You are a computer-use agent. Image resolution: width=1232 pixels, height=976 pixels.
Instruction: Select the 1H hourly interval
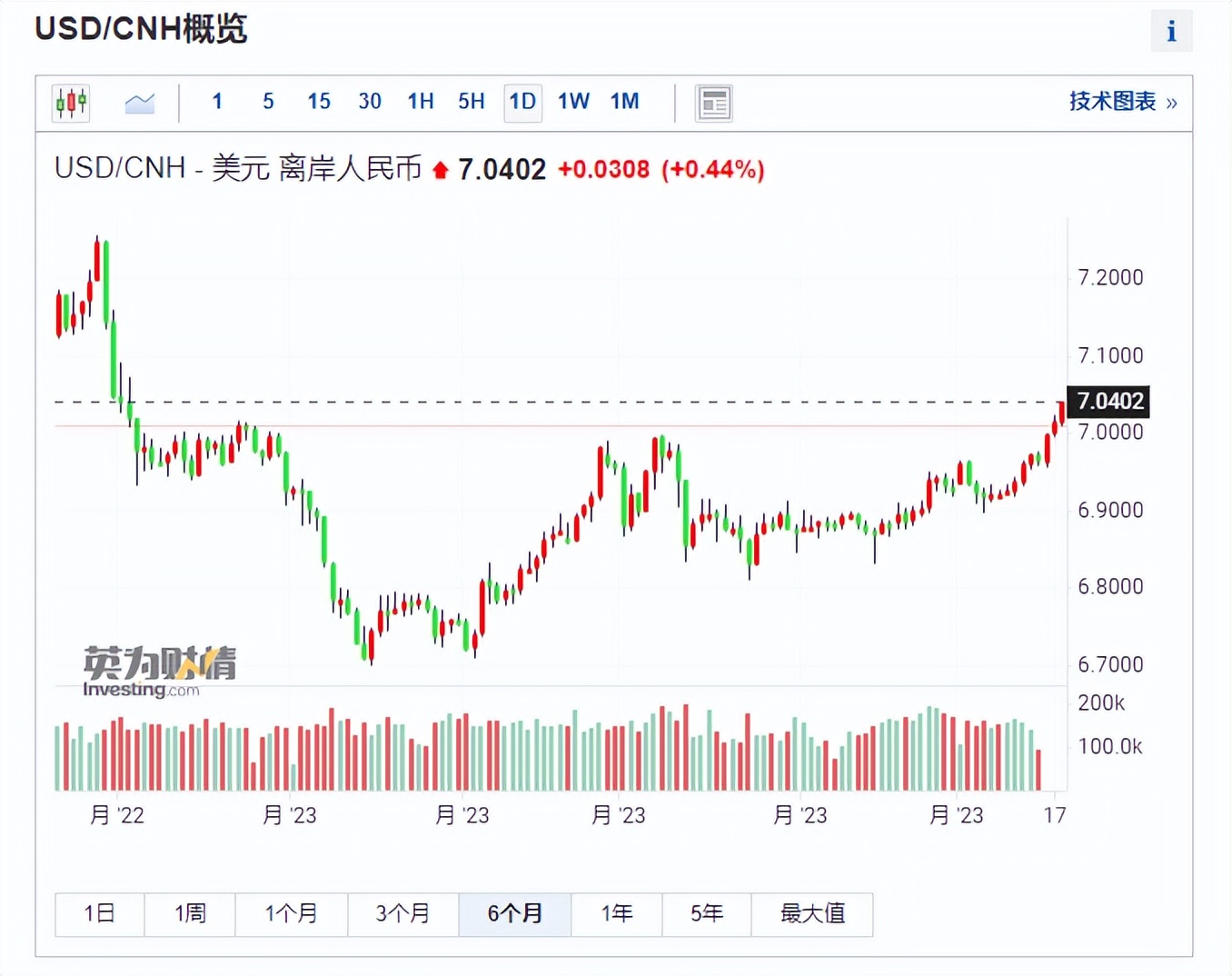(x=420, y=102)
